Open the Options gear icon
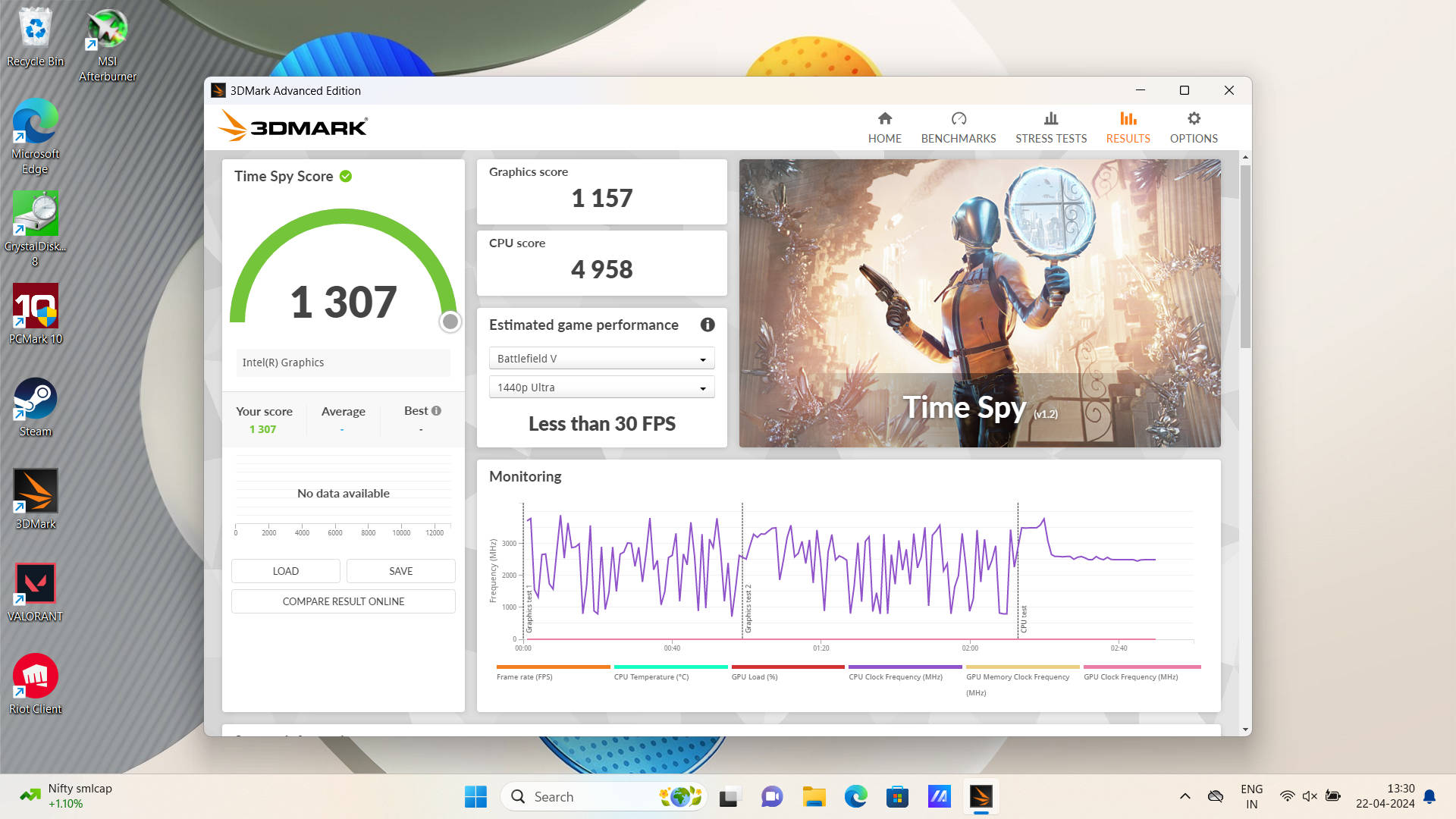Viewport: 1456px width, 819px height. tap(1194, 119)
